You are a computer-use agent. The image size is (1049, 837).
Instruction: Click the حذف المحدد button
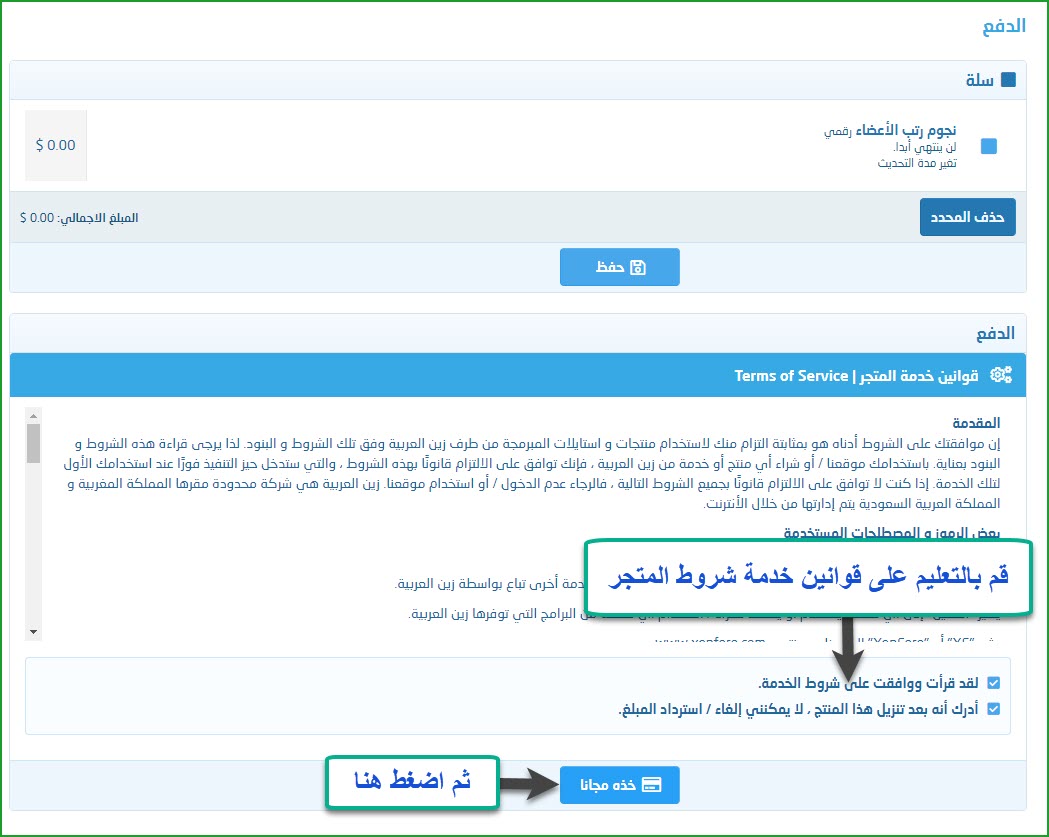967,217
